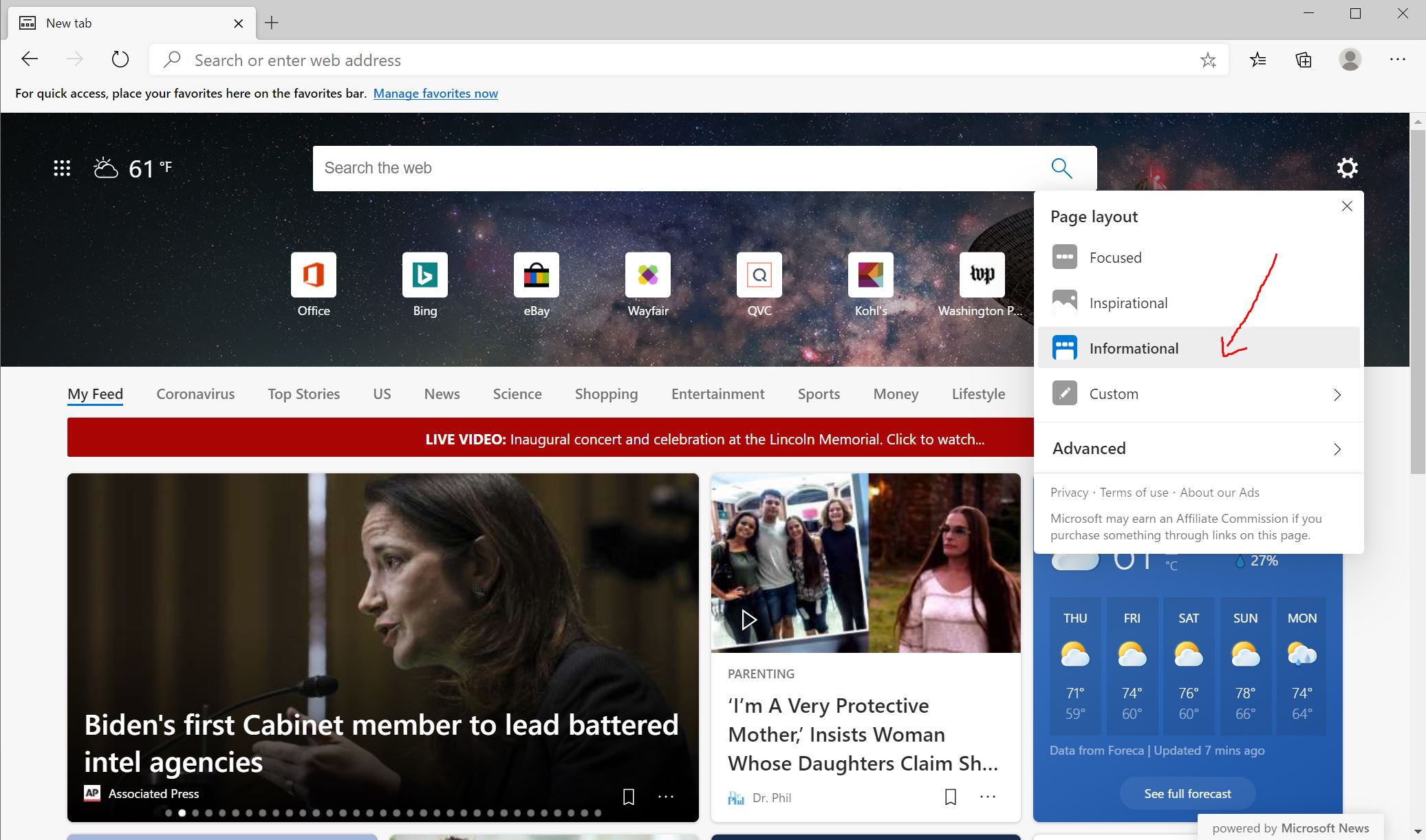Image resolution: width=1426 pixels, height=840 pixels.
Task: Click the Manage favorites now link
Action: click(435, 94)
